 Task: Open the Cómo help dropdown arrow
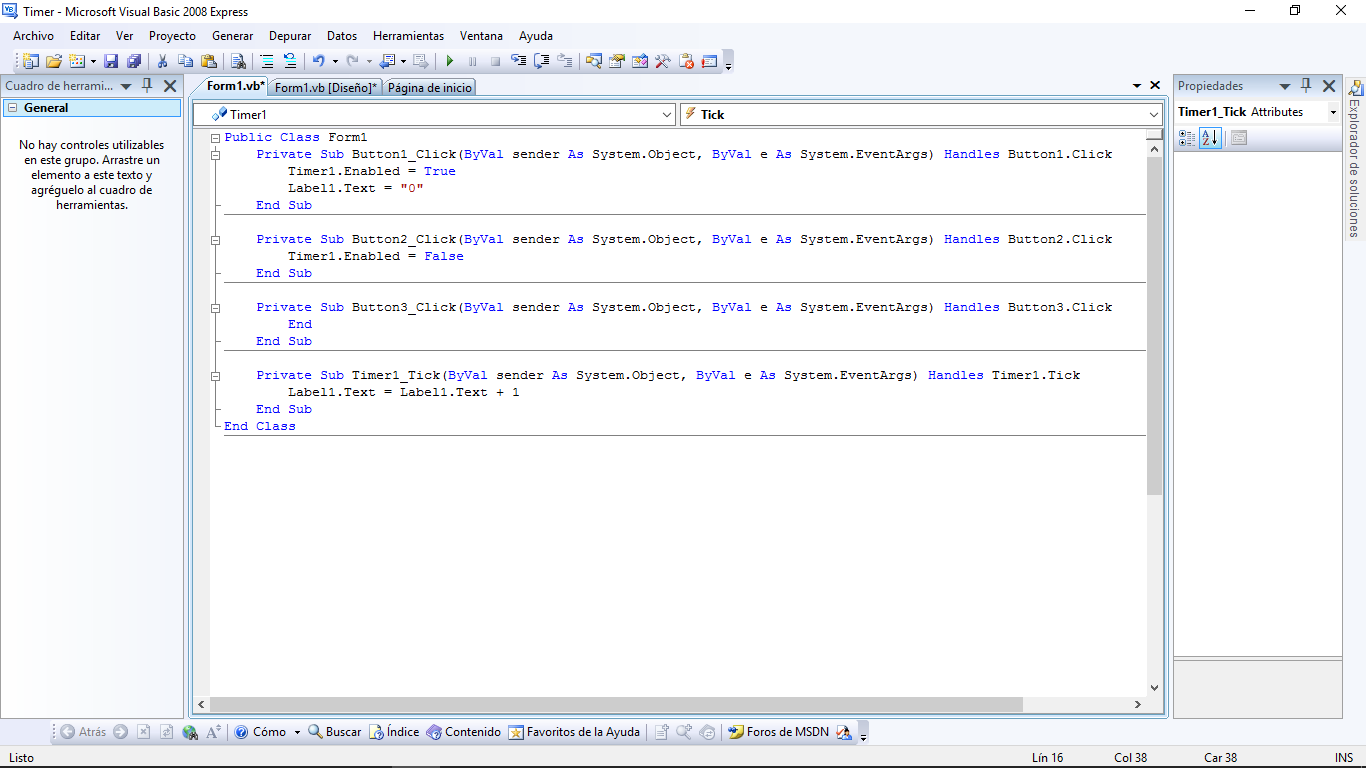297,732
